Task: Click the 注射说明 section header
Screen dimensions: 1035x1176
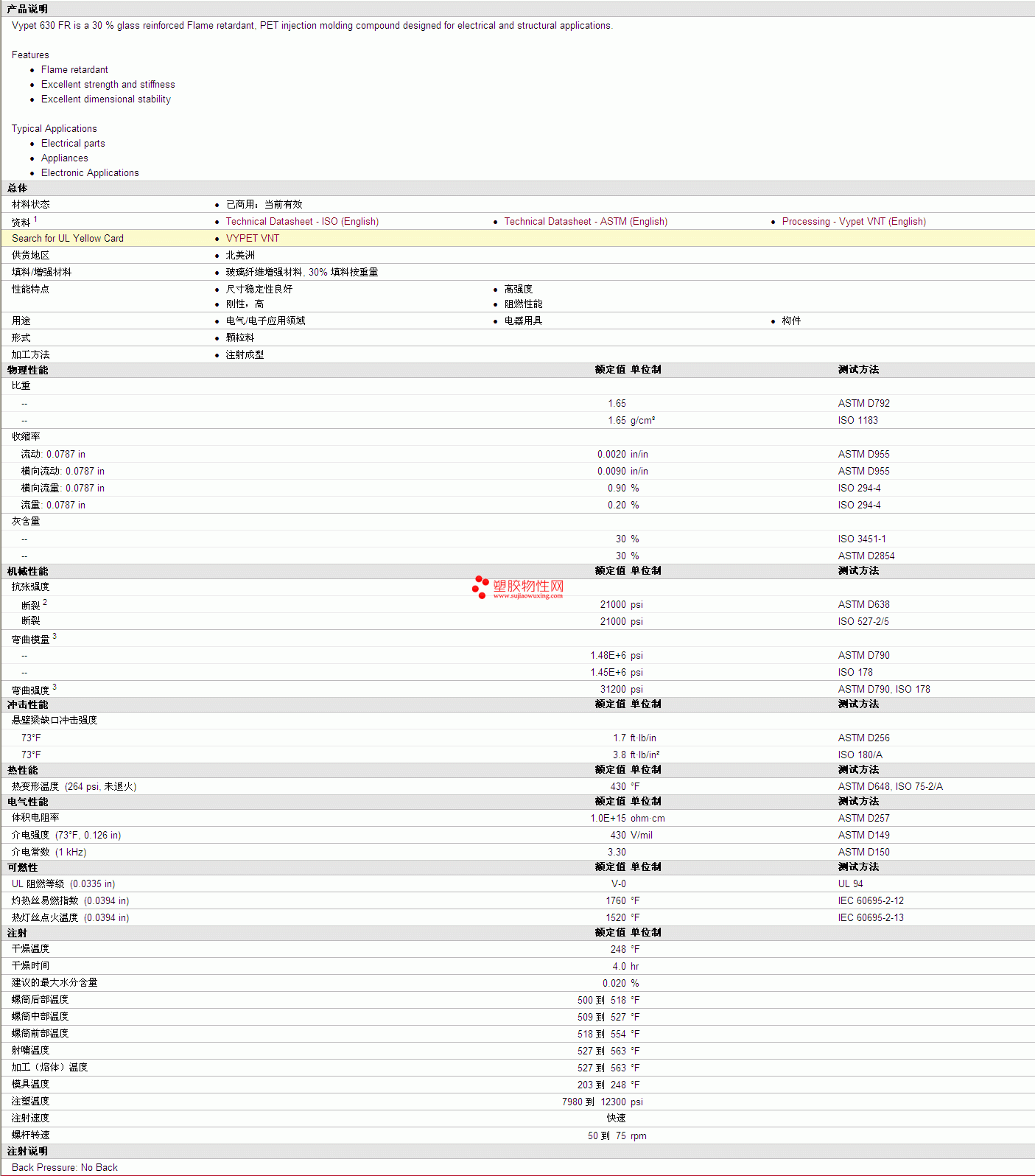Action: 27,1151
